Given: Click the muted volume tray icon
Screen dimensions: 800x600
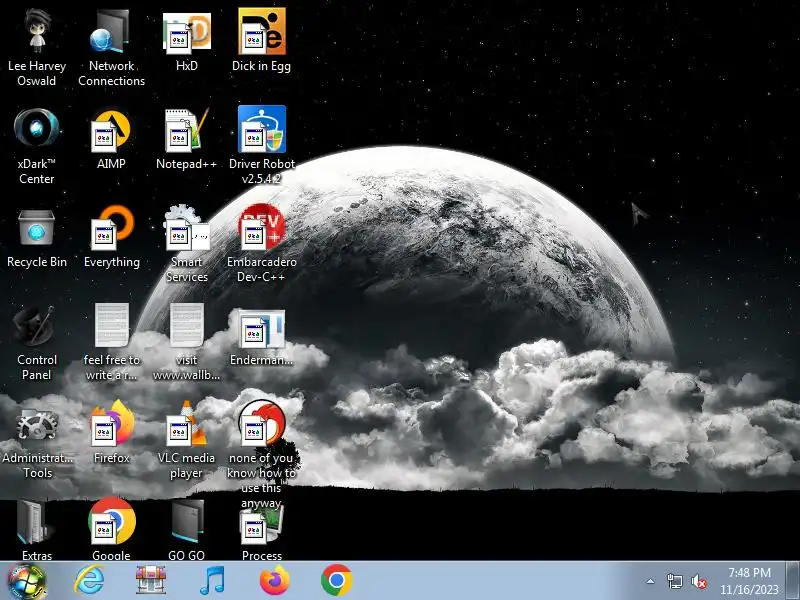Looking at the screenshot, I should point(699,581).
